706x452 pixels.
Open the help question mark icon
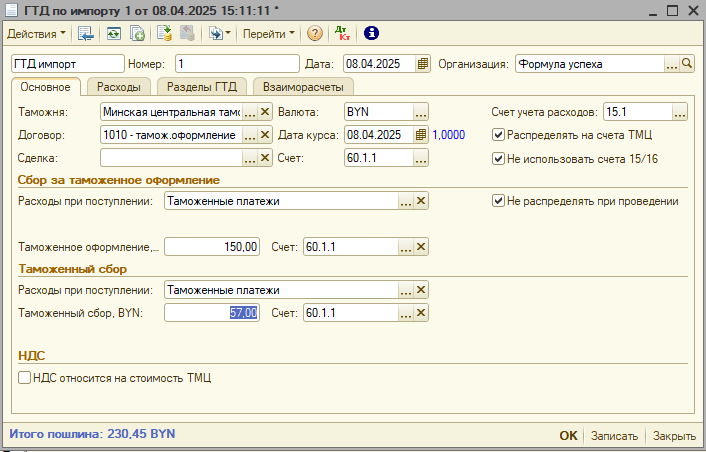pos(315,33)
